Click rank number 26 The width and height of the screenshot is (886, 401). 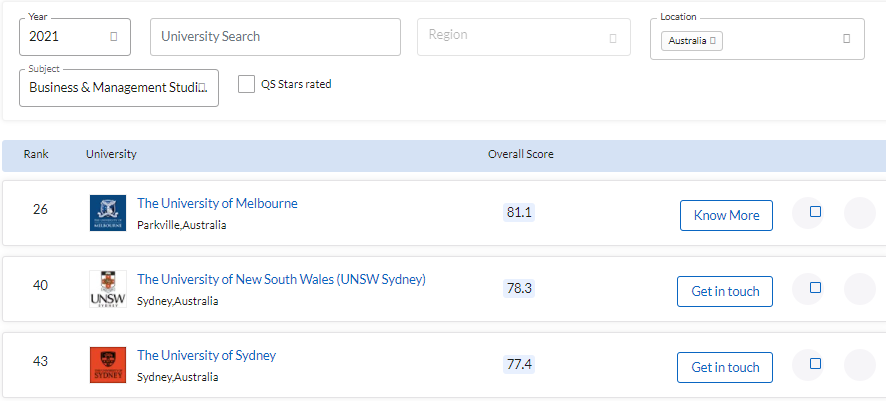coord(40,210)
